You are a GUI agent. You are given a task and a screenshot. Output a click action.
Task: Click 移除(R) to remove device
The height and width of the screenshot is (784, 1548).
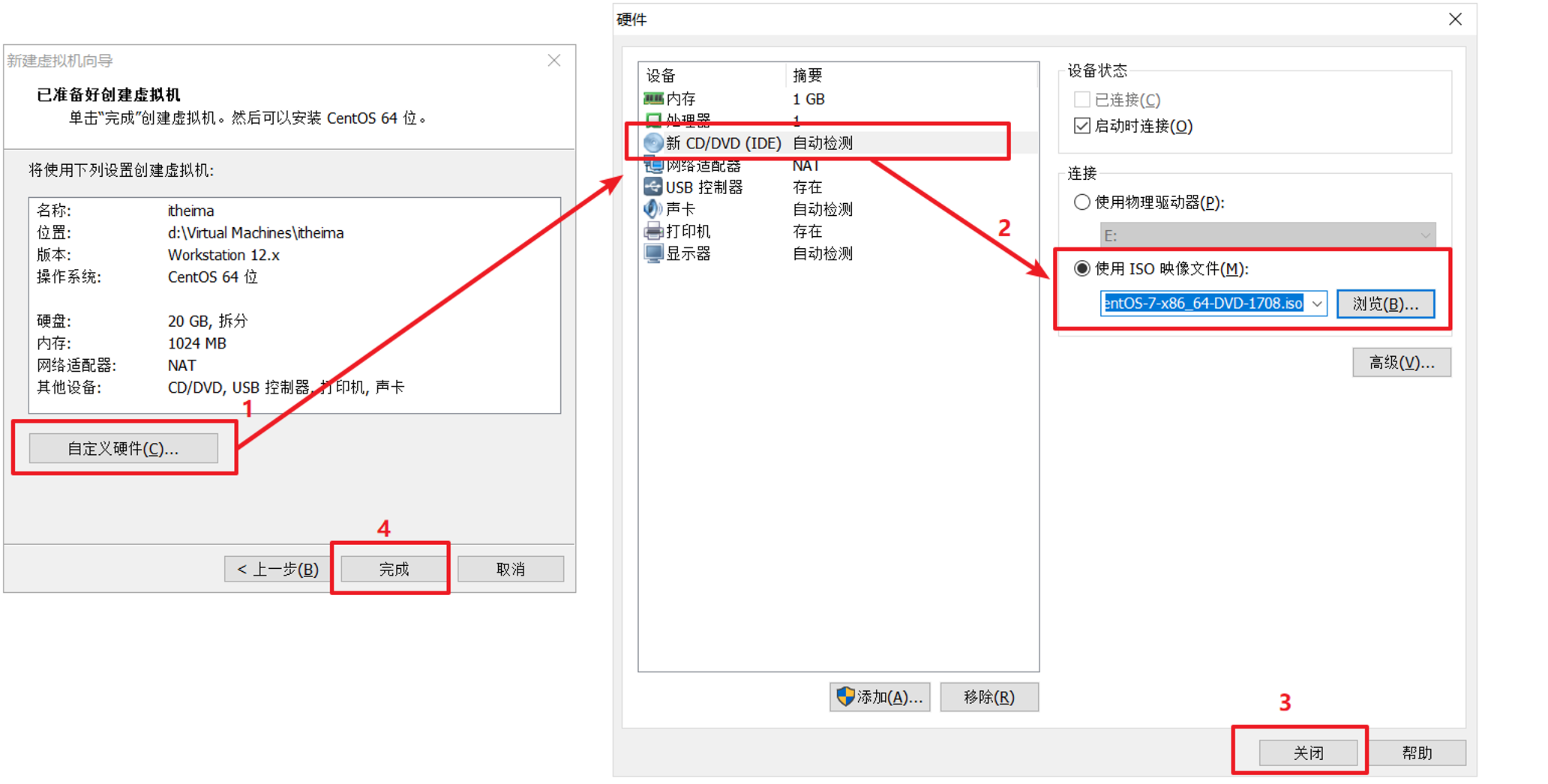click(988, 697)
